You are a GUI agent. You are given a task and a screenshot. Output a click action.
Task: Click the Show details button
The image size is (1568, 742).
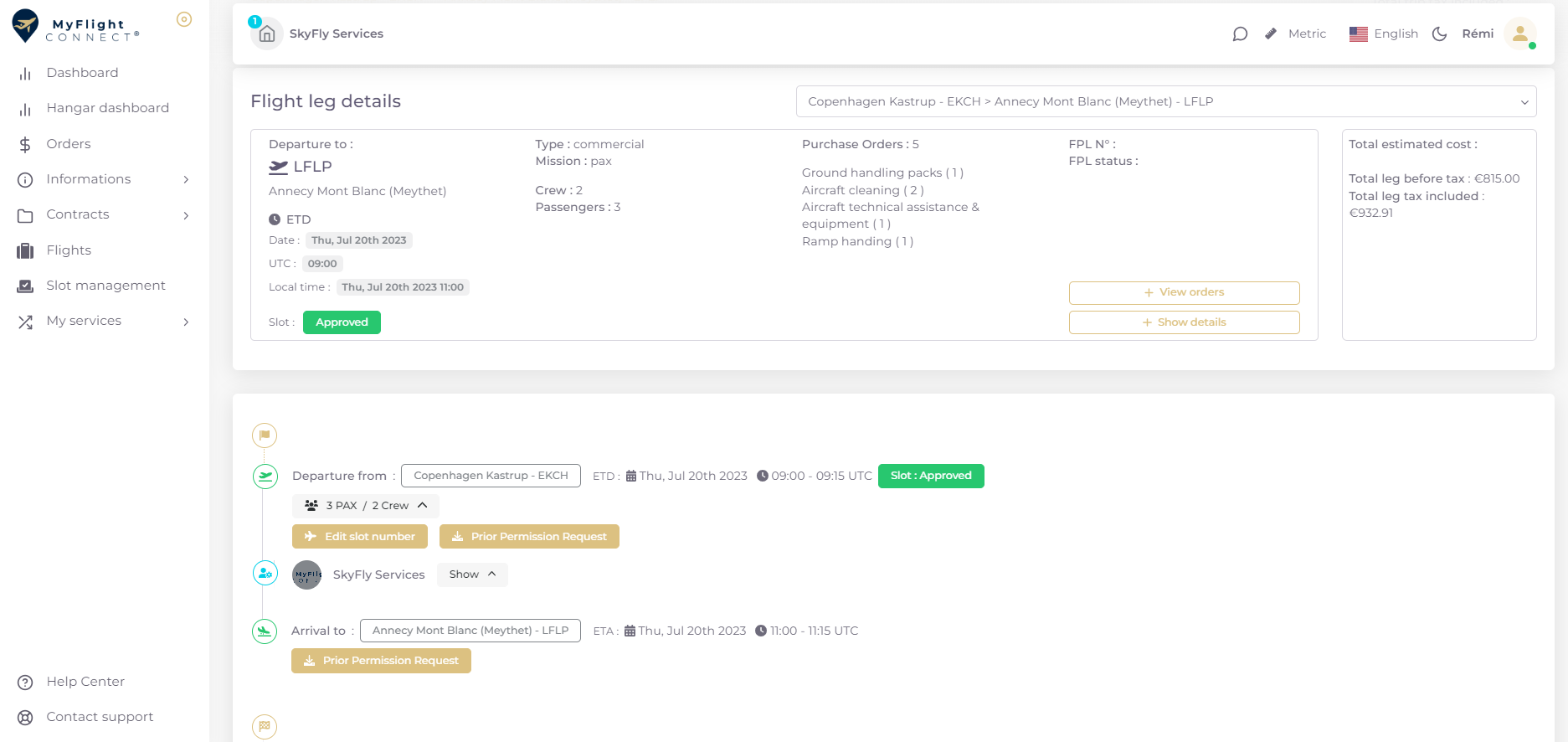1183,322
